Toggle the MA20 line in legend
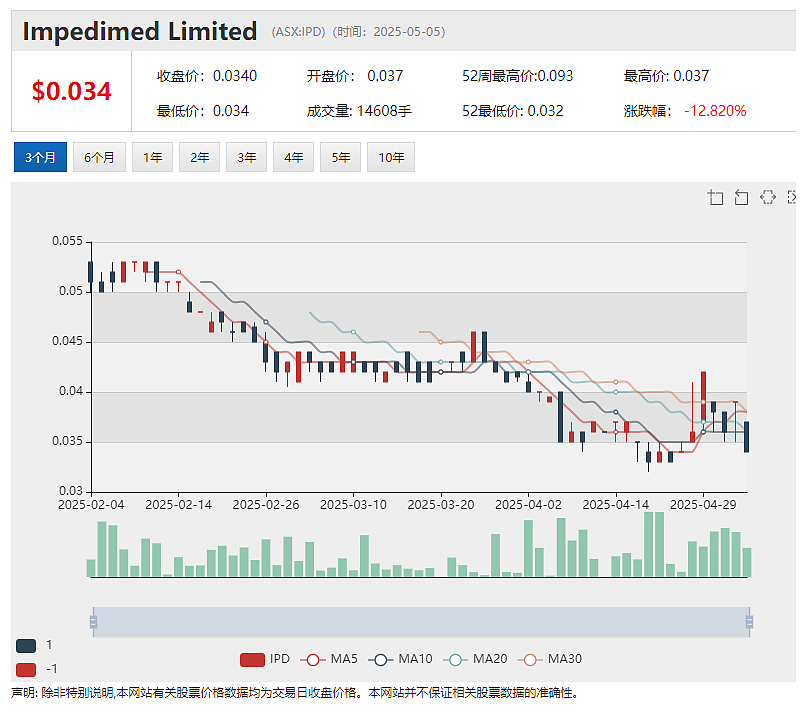Viewport: 809px width, 723px height. tap(475, 659)
